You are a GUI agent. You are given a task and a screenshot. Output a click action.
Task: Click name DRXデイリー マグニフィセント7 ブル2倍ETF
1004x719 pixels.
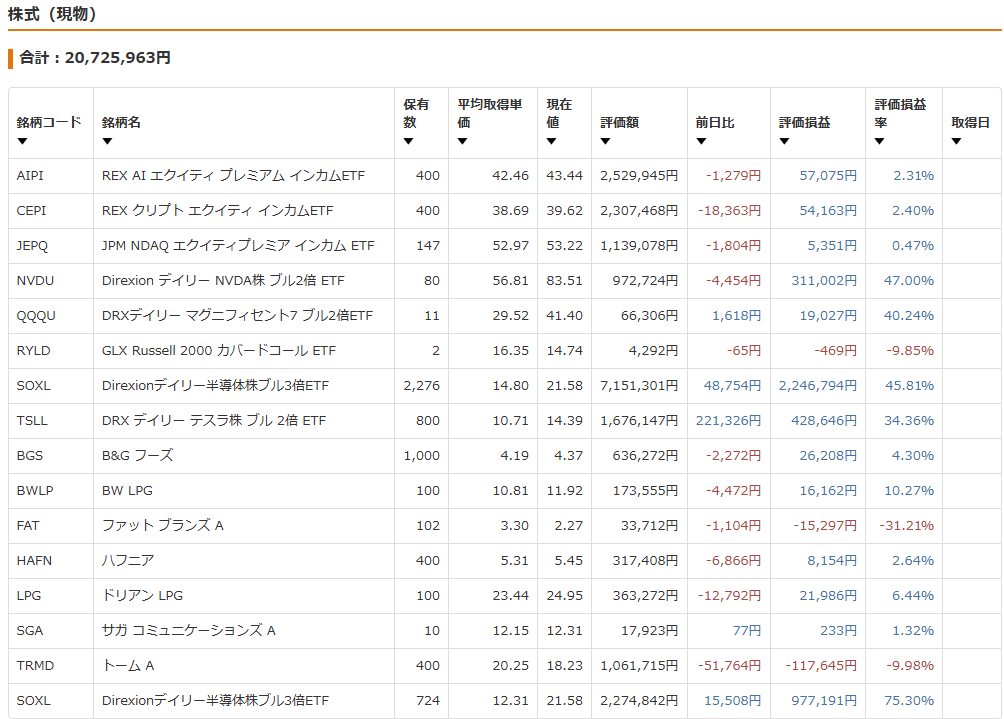237,316
